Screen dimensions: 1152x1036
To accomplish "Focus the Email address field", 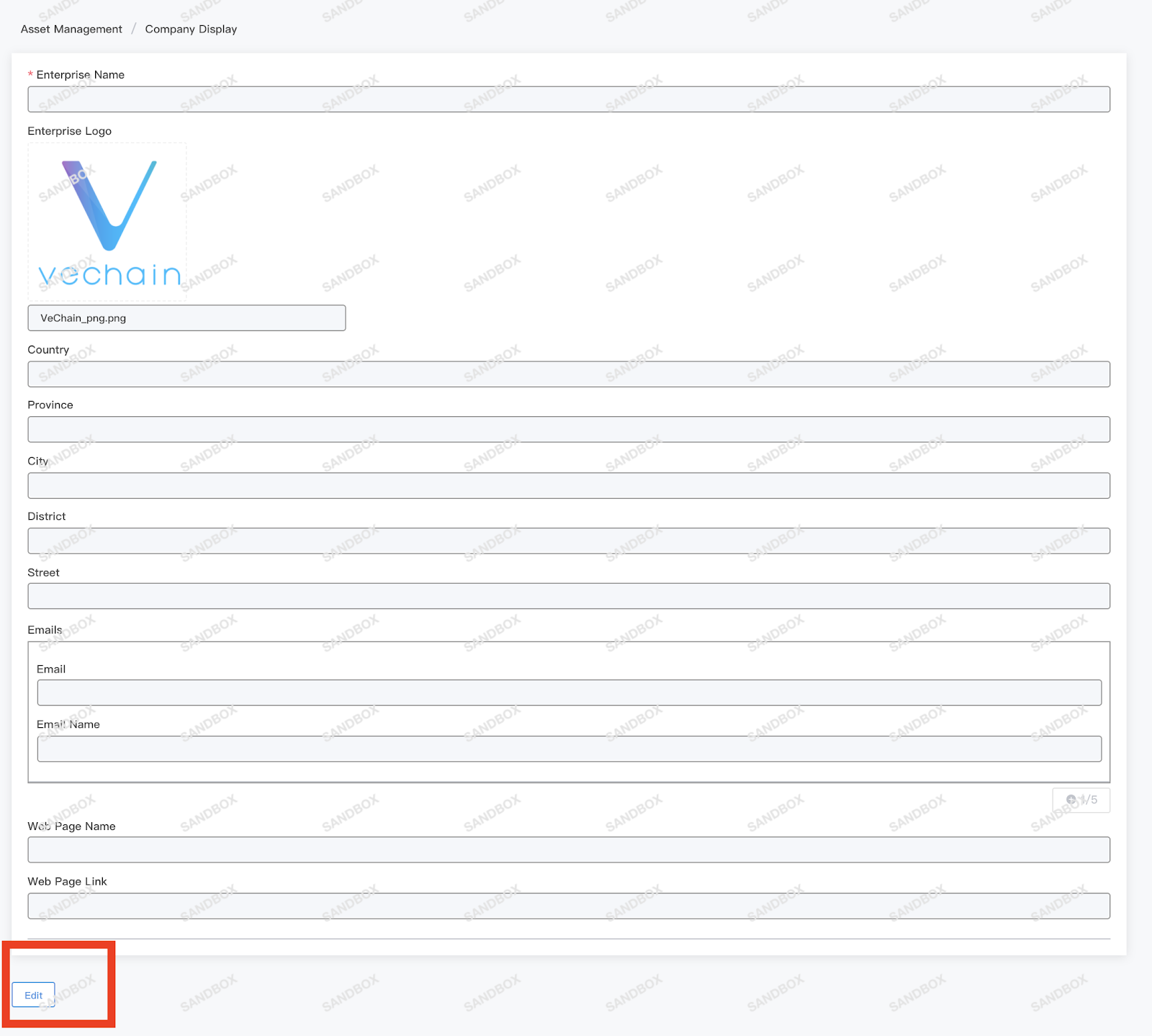I will (569, 693).
